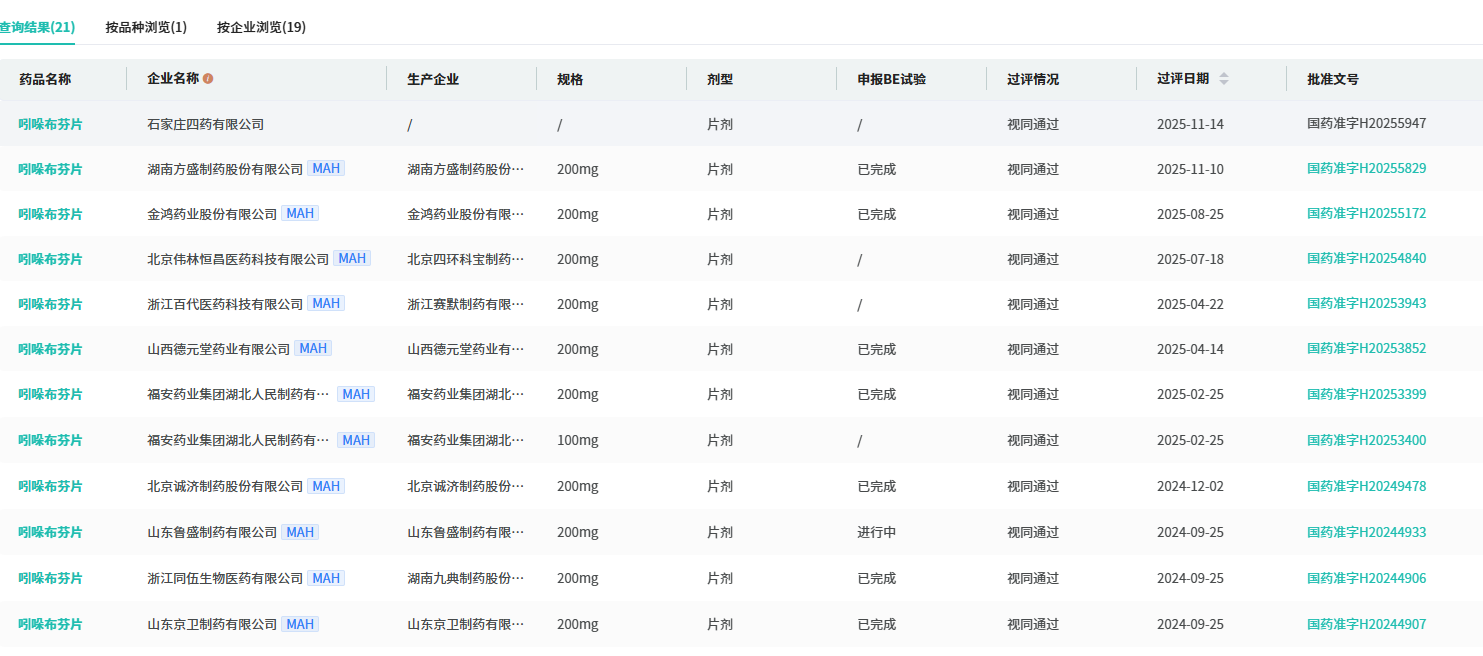Select date cell 2024-12-02

coord(1190,486)
